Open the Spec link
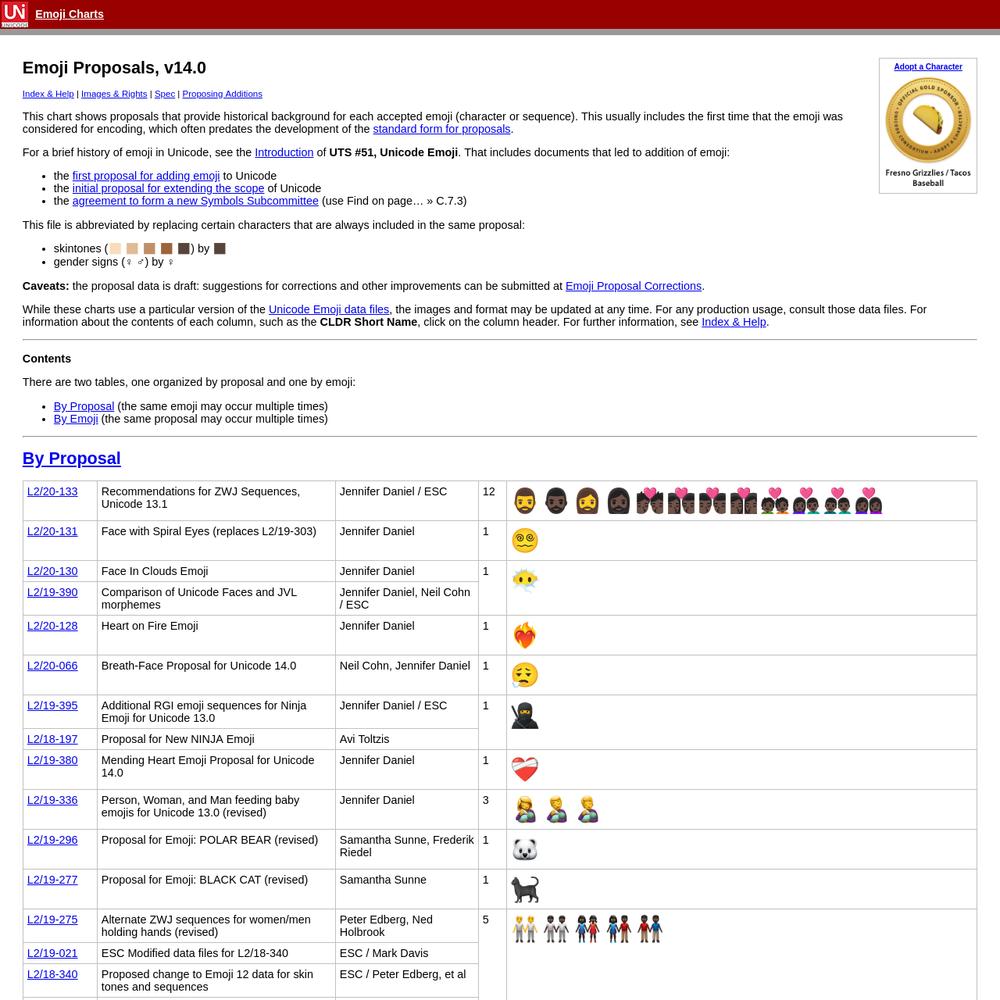This screenshot has width=1000, height=1000. pos(165,94)
